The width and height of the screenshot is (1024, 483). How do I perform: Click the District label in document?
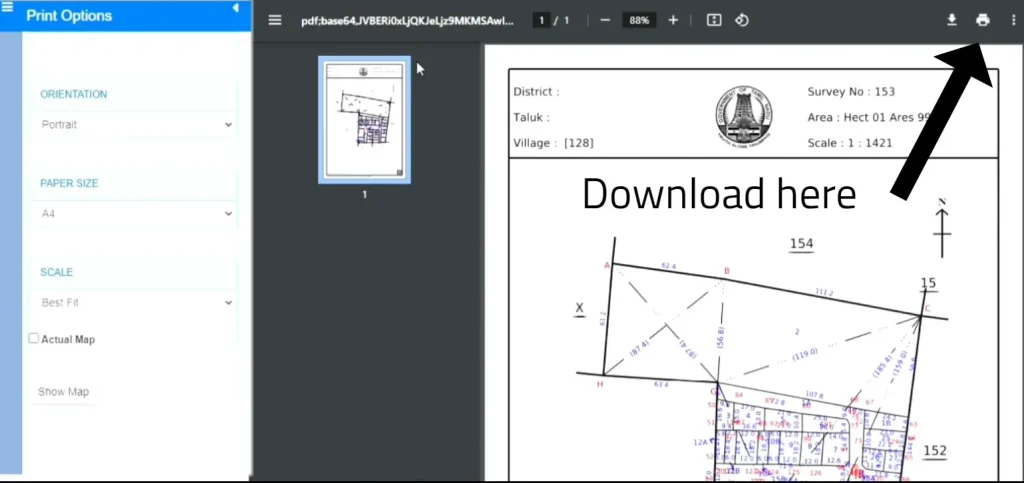coord(536,92)
